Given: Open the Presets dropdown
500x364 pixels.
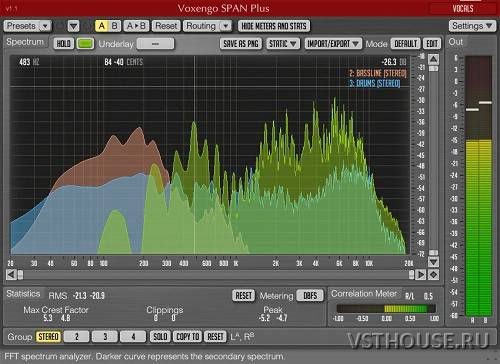Looking at the screenshot, I should point(27,26).
